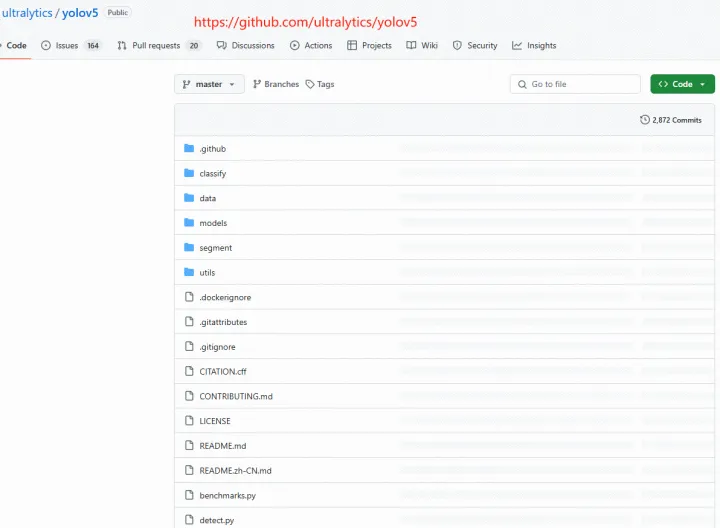Open the data folder name
This screenshot has width=721, height=528.
coord(208,198)
